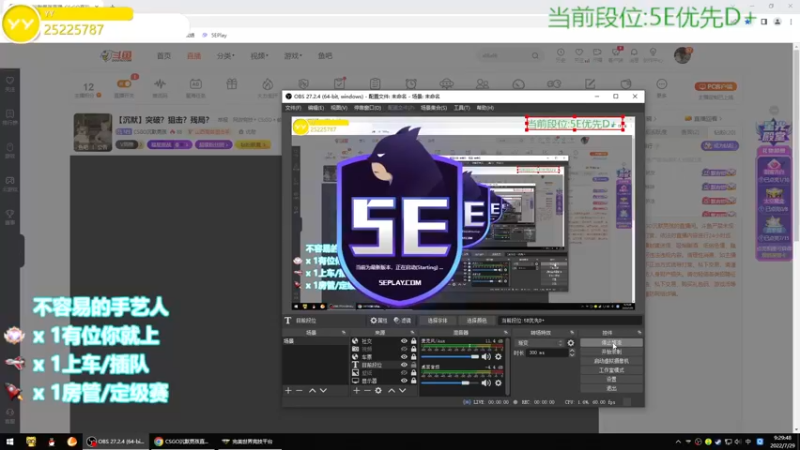Adjust the 桌面音频 volume slider
Screen dimensions: 800x450
[x=450, y=383]
